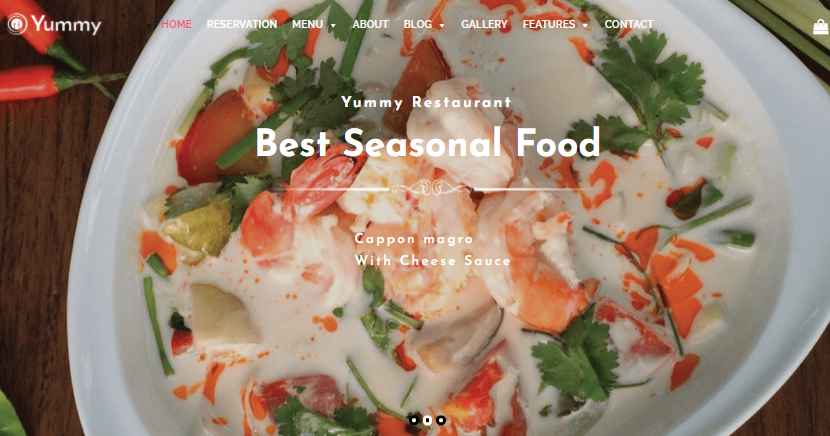Image resolution: width=830 pixels, height=436 pixels.
Task: Select the third slide indicator dot
Action: point(441,420)
